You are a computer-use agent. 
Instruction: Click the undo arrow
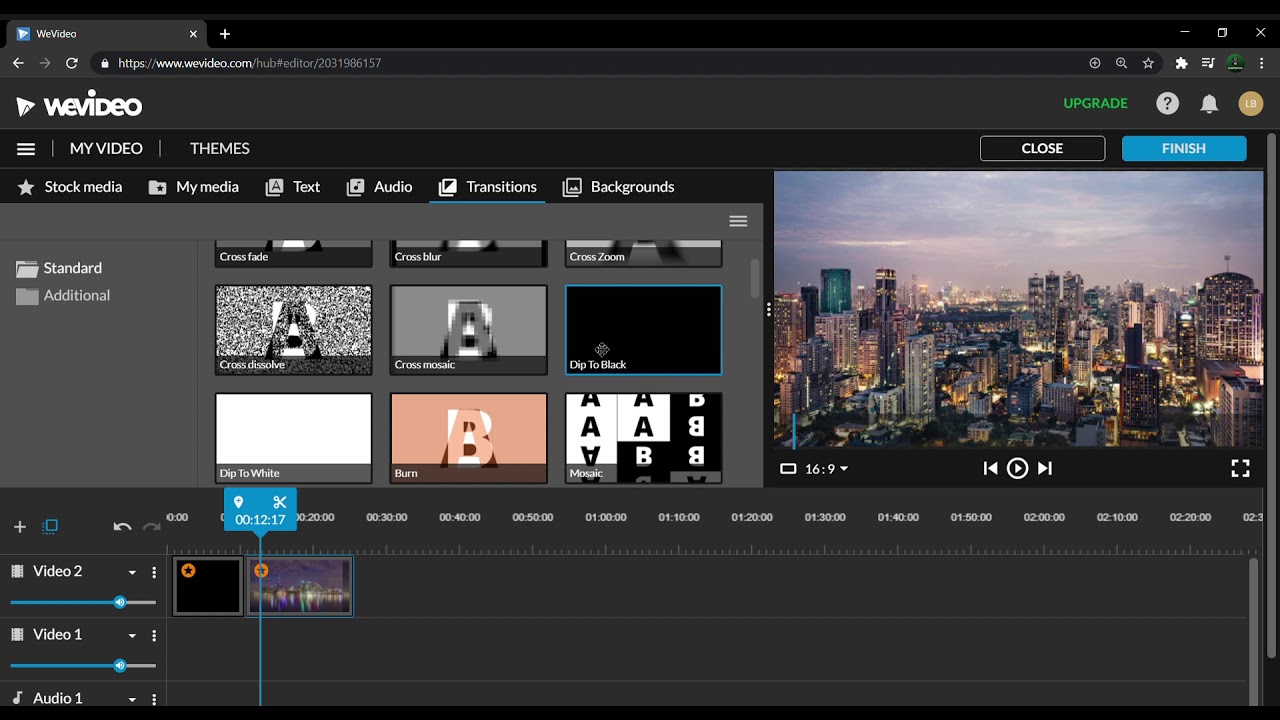click(122, 527)
